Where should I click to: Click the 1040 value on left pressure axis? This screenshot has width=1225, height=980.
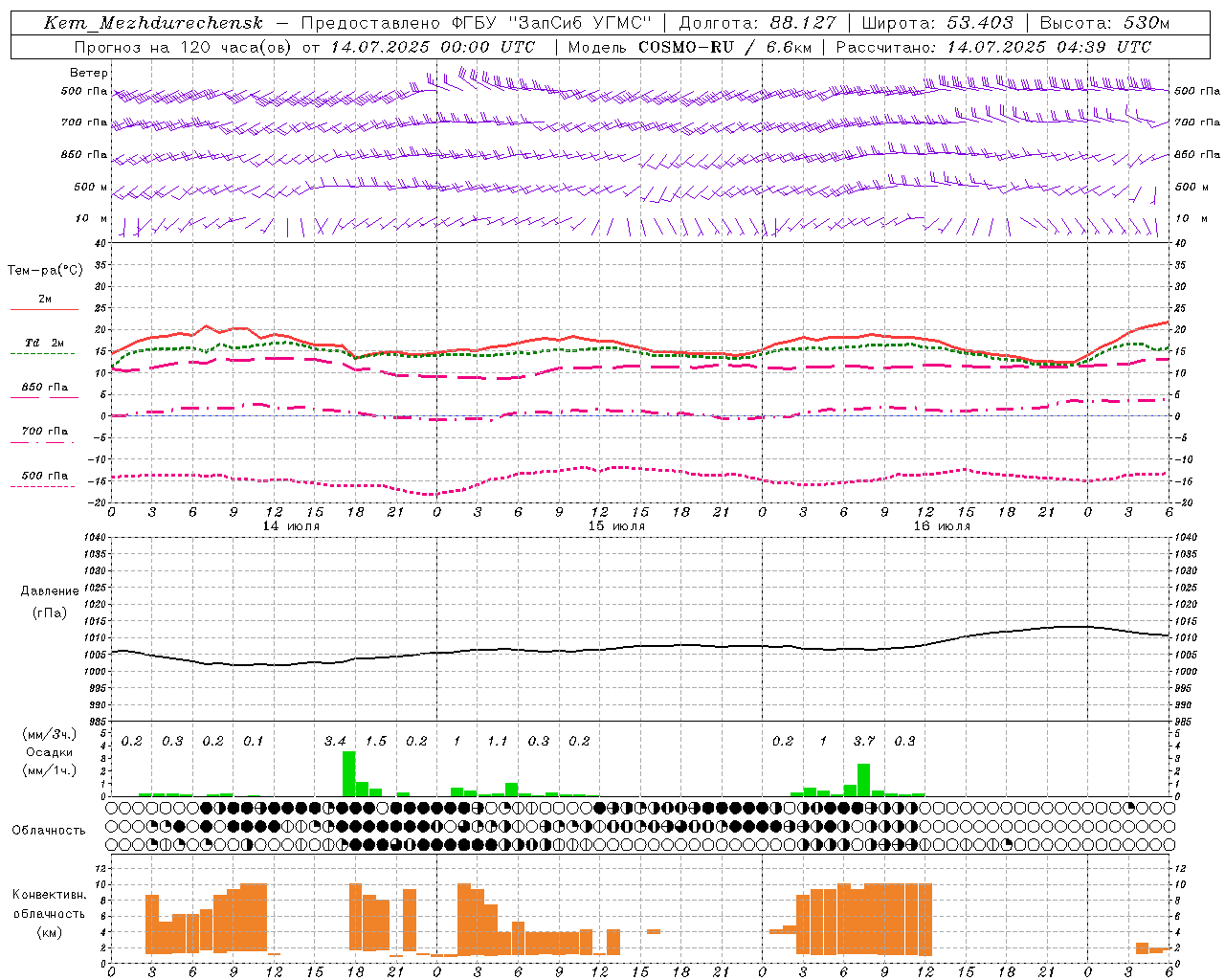pos(94,537)
